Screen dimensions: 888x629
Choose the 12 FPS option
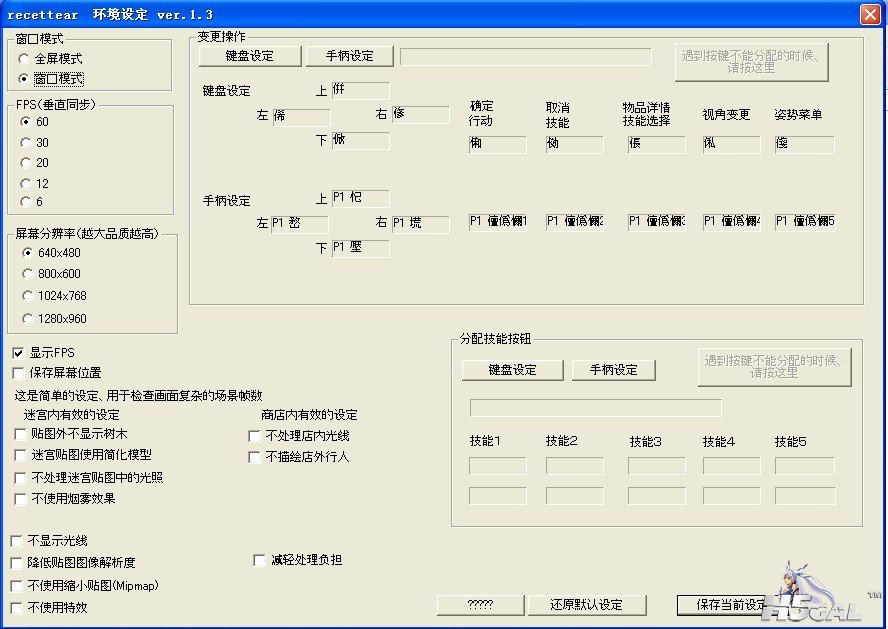tap(26, 183)
